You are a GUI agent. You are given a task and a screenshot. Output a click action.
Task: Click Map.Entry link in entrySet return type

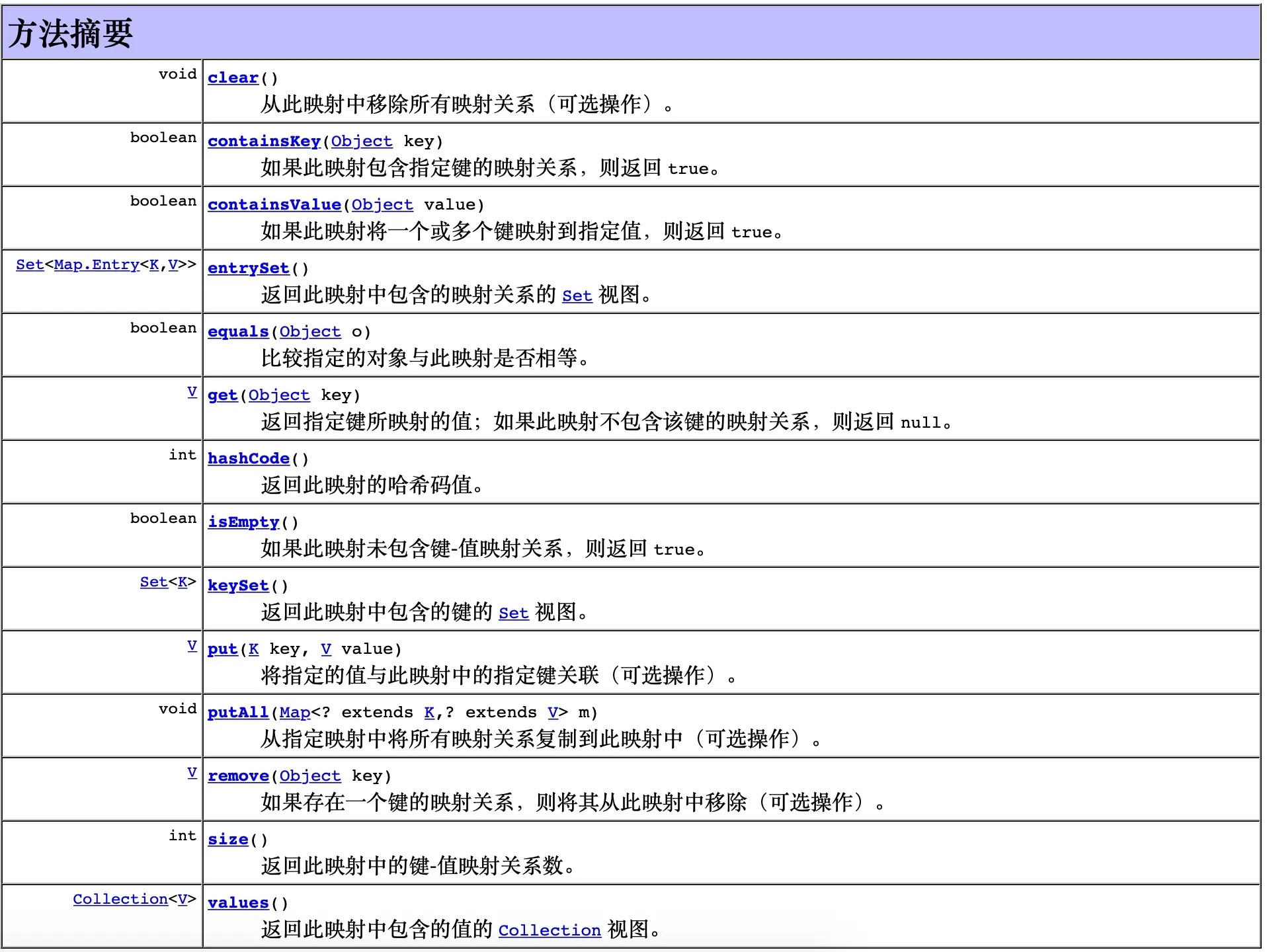tap(97, 264)
